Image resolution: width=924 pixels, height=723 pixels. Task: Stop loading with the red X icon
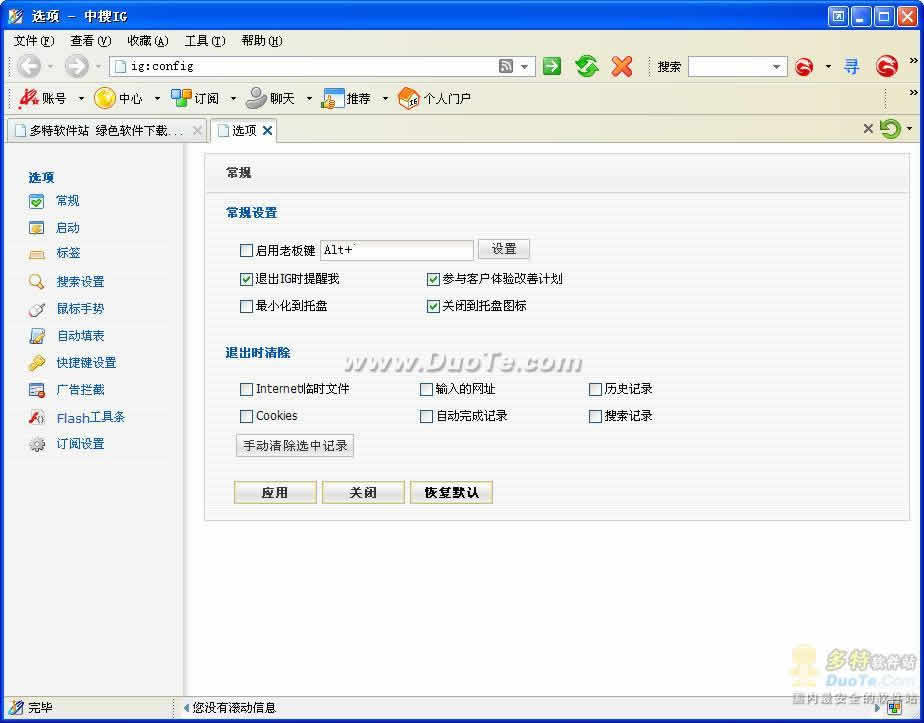click(x=622, y=66)
